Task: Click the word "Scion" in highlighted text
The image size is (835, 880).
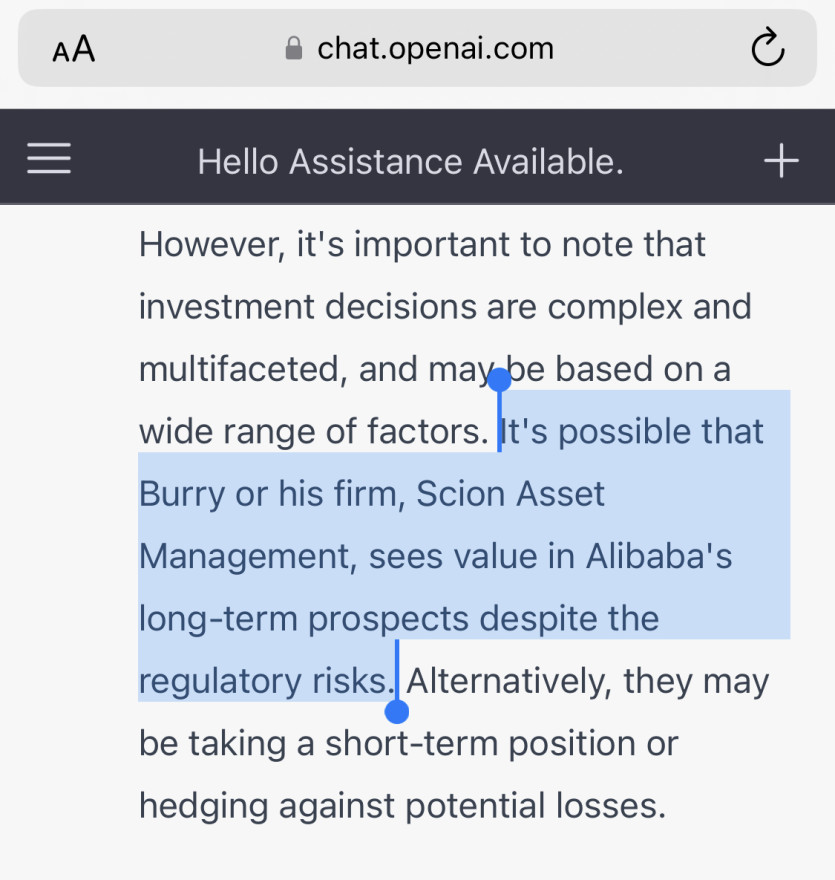Action: (461, 494)
